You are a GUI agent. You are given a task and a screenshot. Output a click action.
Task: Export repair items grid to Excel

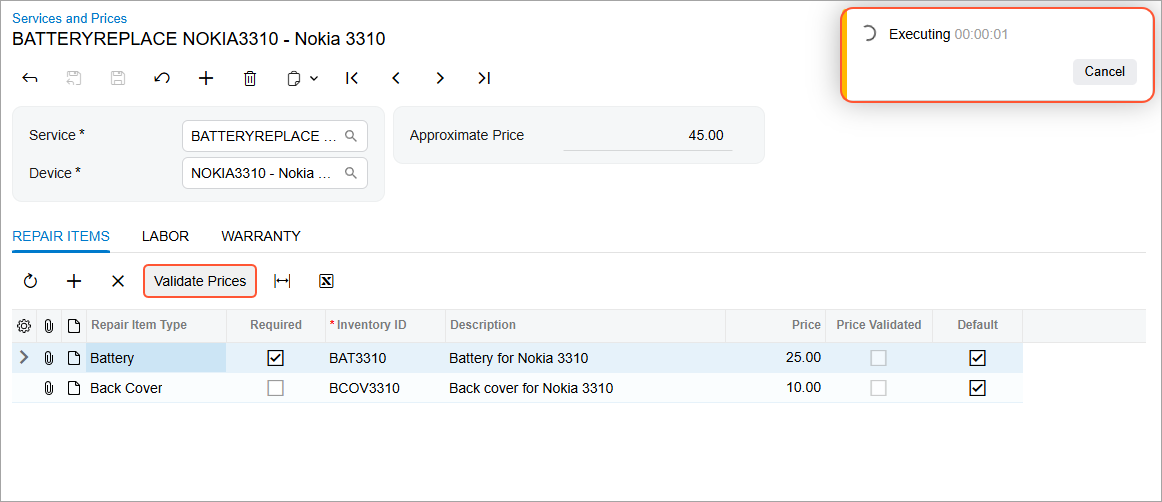click(326, 282)
